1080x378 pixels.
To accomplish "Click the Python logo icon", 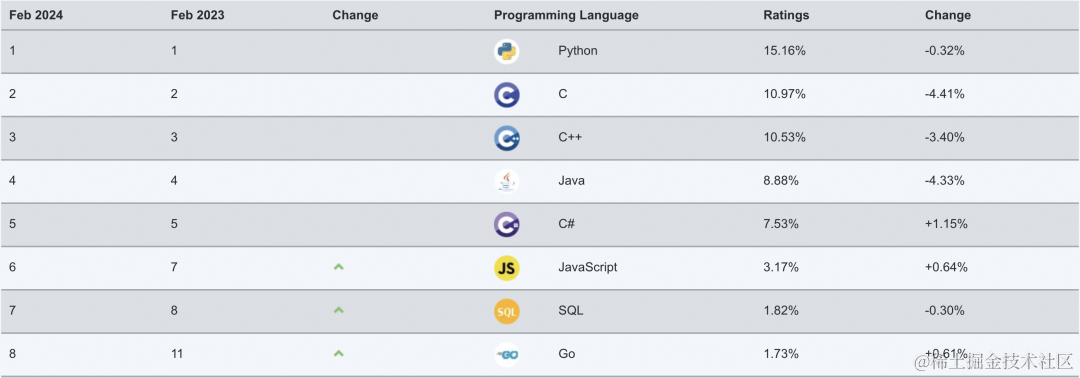I will [x=506, y=52].
